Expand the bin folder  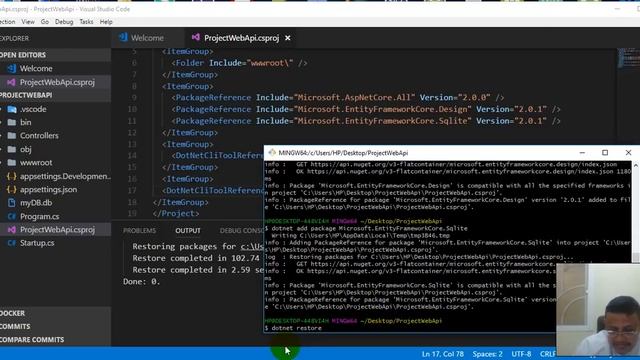pyautogui.click(x=26, y=122)
